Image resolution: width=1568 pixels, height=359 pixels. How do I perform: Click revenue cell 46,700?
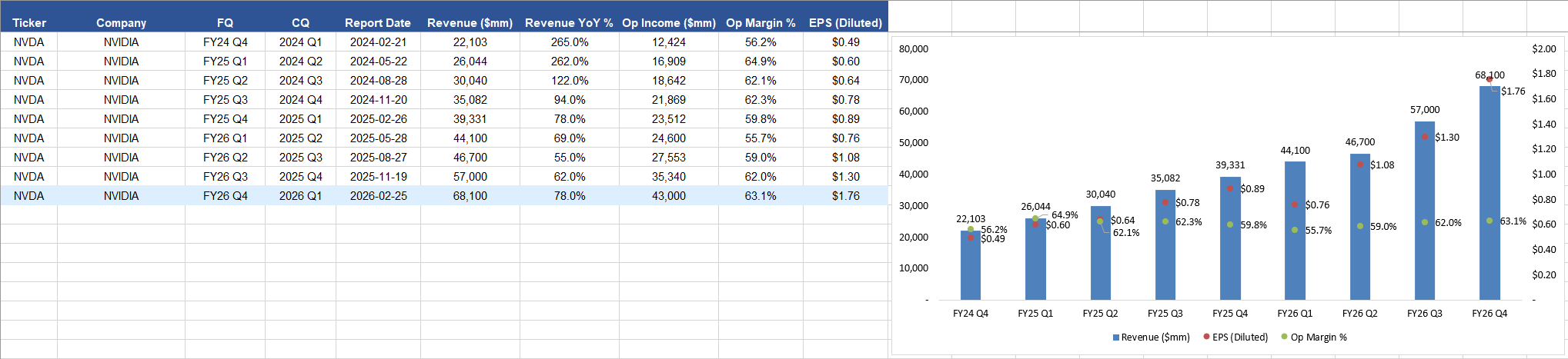pos(470,158)
